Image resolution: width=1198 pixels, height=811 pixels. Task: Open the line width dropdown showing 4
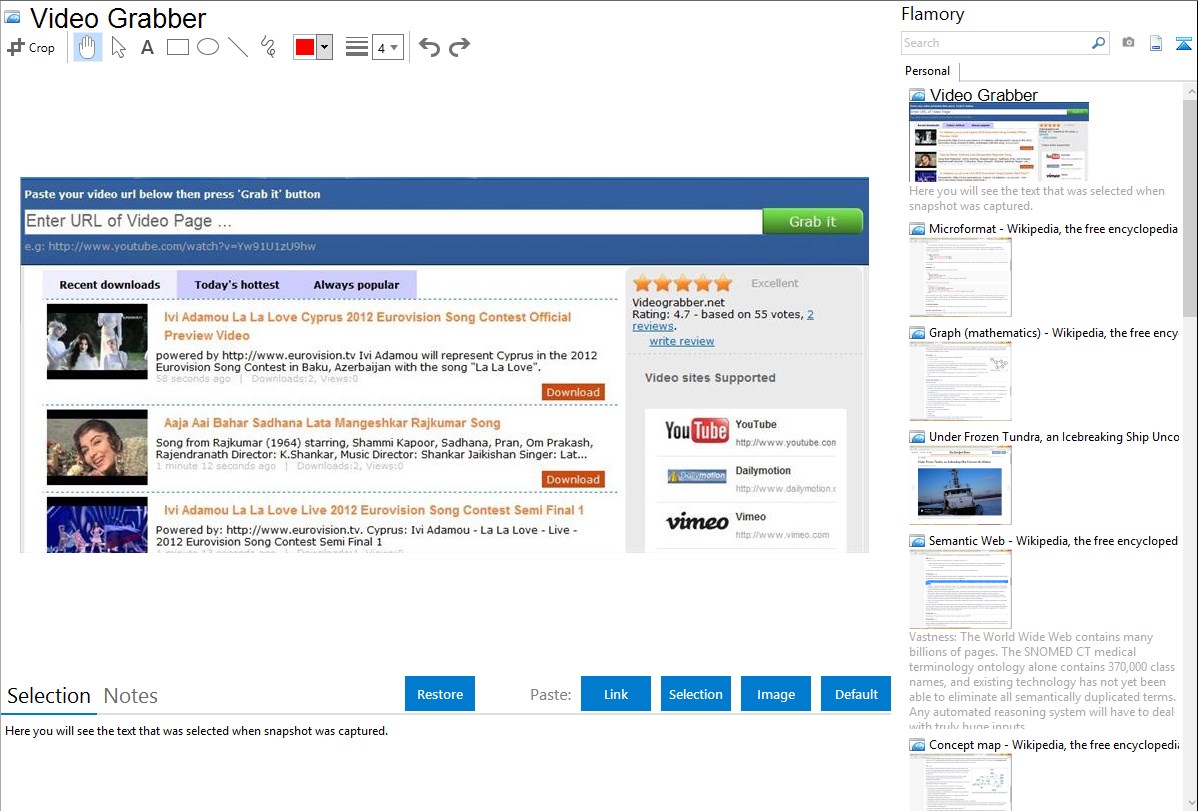pyautogui.click(x=387, y=47)
